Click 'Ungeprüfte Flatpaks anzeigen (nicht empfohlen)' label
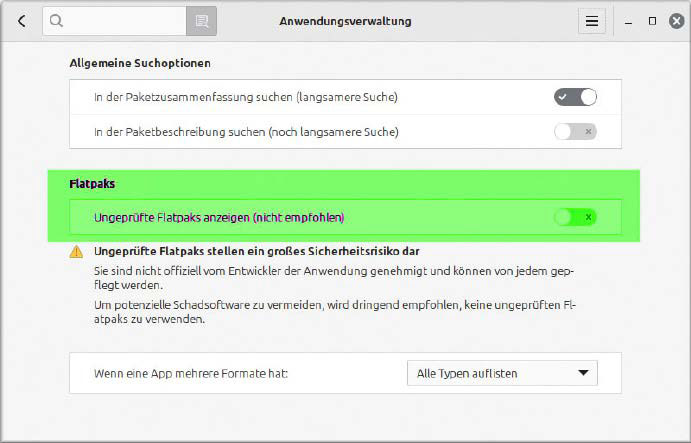This screenshot has width=691, height=443. pos(219,217)
